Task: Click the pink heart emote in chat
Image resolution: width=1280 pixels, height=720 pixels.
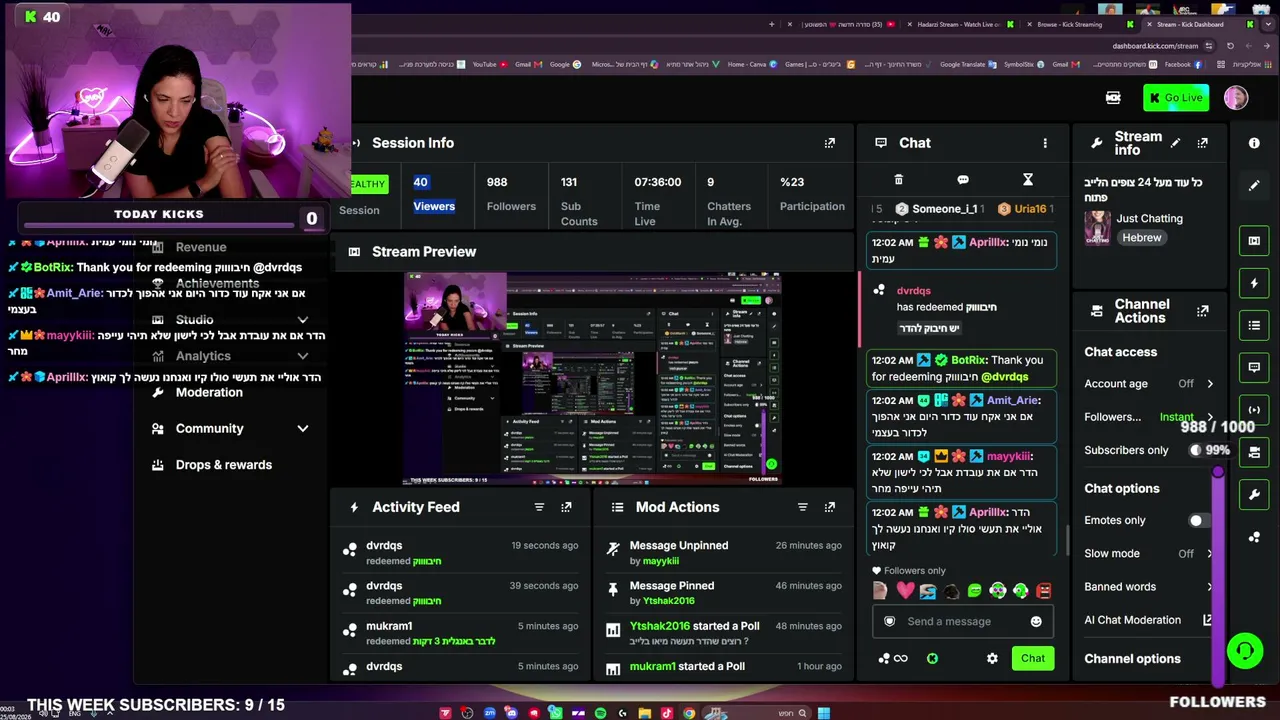Action: click(905, 591)
